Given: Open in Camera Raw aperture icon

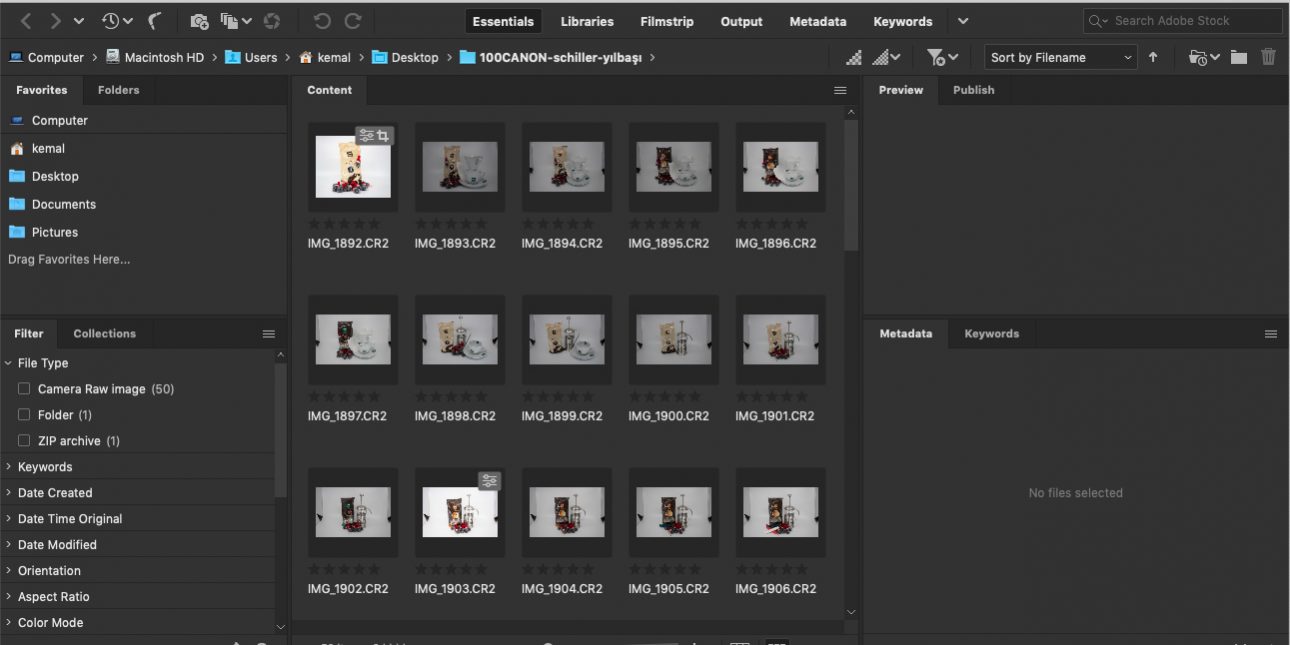Looking at the screenshot, I should (x=272, y=21).
